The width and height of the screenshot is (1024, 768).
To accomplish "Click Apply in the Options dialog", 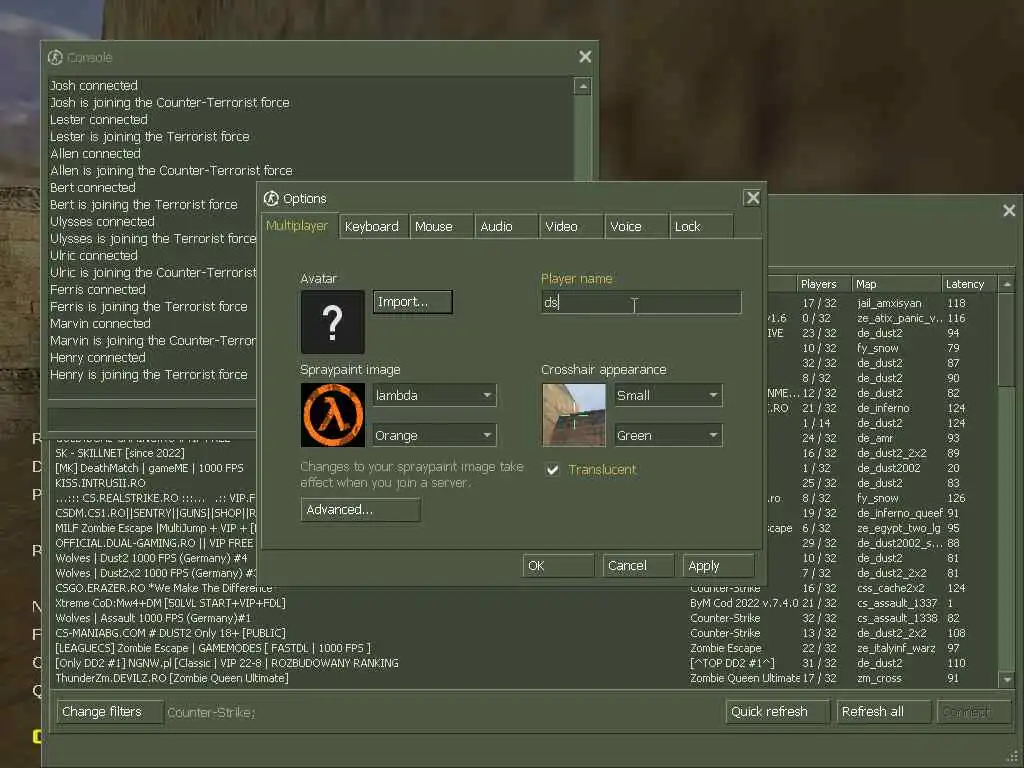I will tap(718, 566).
